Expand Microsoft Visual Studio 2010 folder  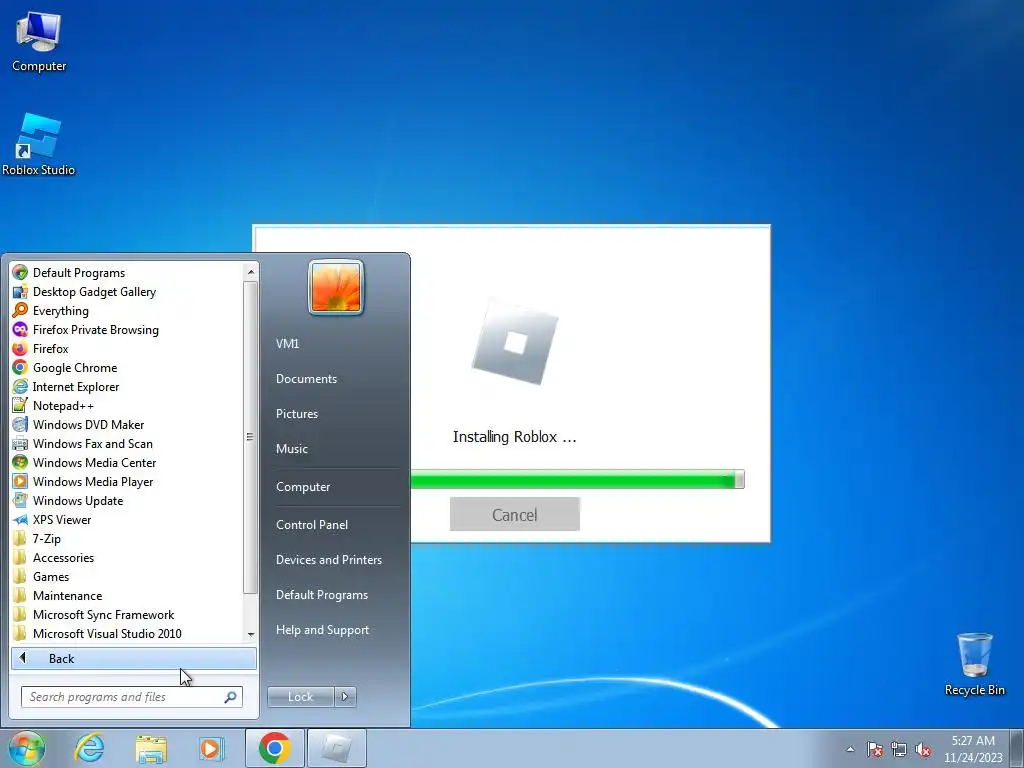pos(127,633)
